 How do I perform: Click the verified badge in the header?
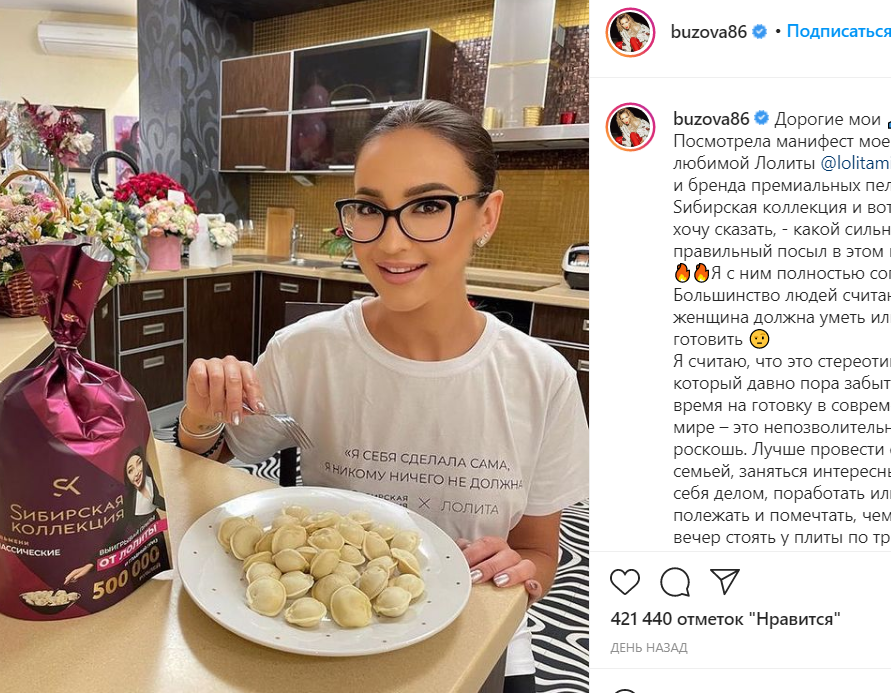(760, 32)
